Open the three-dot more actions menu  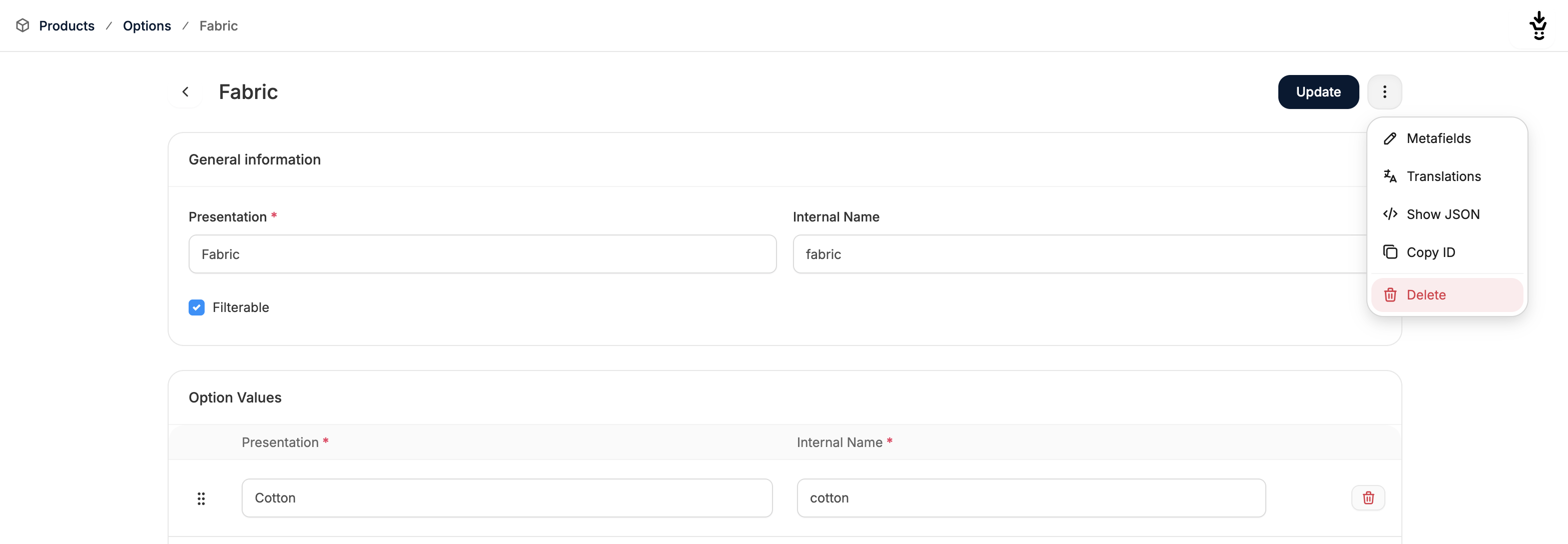pyautogui.click(x=1384, y=92)
